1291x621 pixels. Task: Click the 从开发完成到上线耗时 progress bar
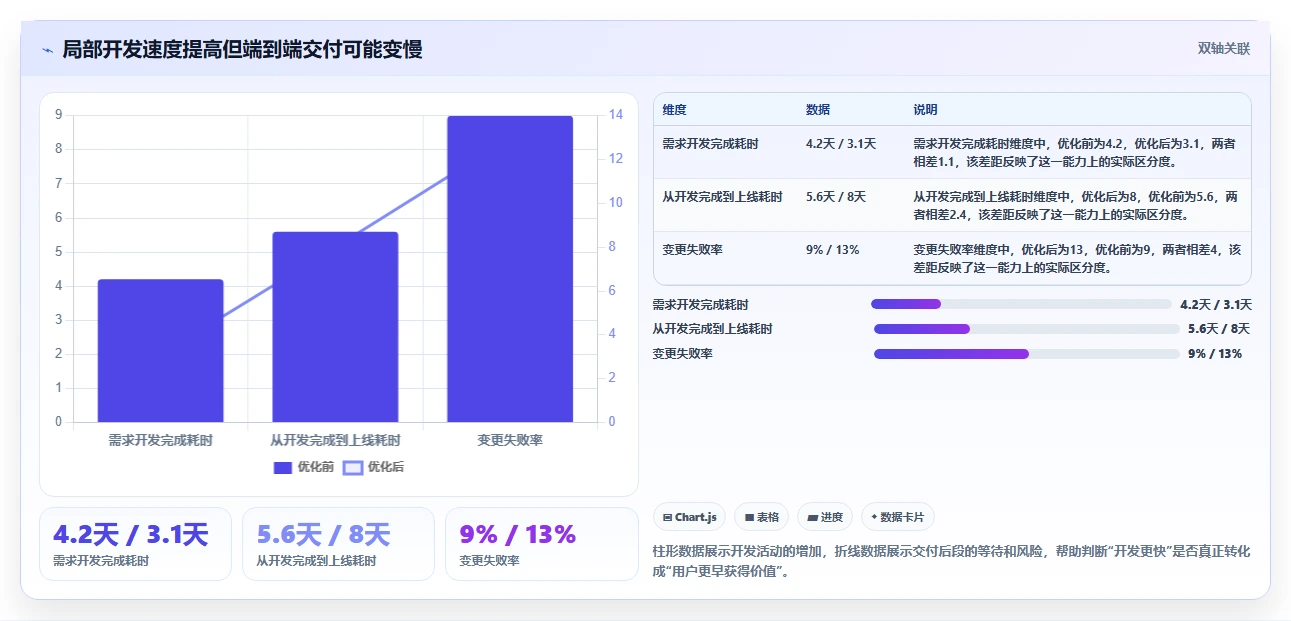(1027, 329)
